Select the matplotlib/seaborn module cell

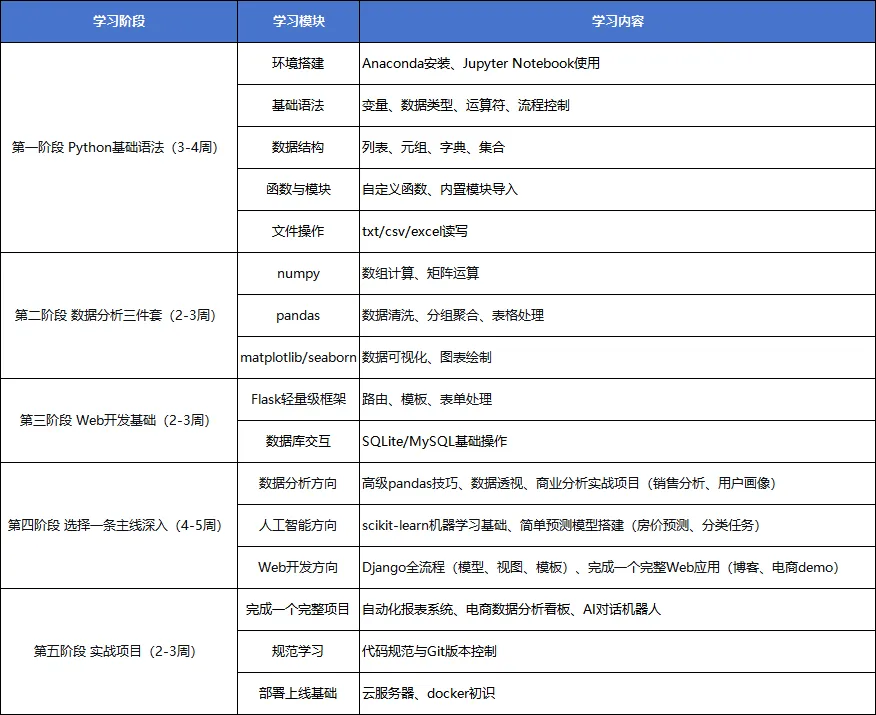(x=298, y=358)
